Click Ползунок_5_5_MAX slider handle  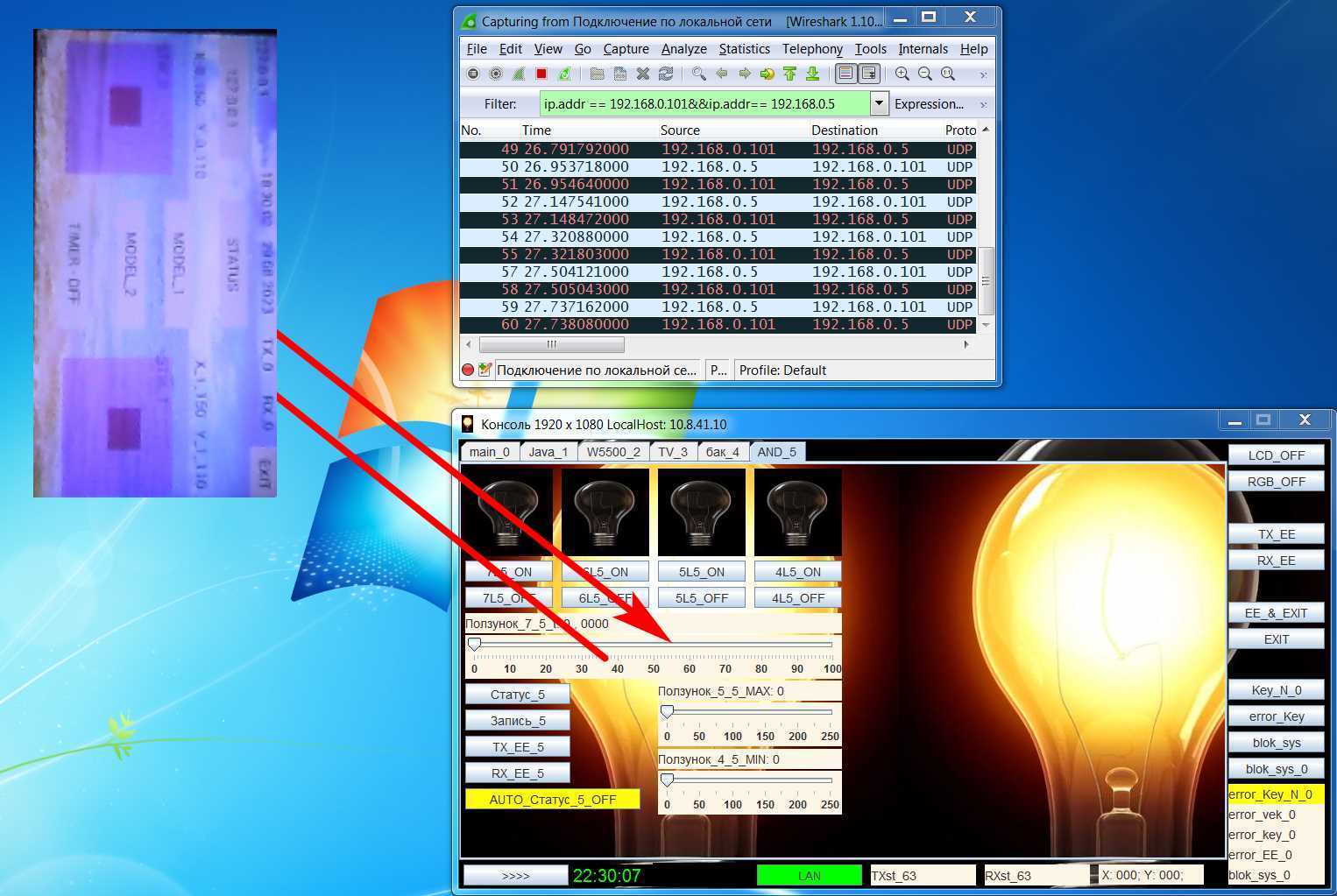[667, 712]
